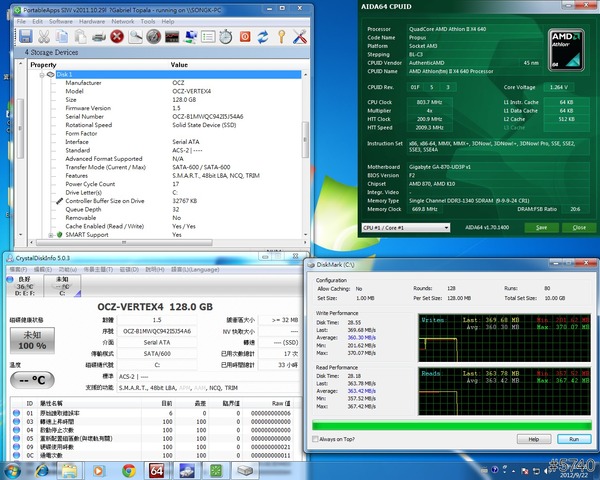Open the Hardware menu in SIW
This screenshot has height=480, width=600.
93,20
